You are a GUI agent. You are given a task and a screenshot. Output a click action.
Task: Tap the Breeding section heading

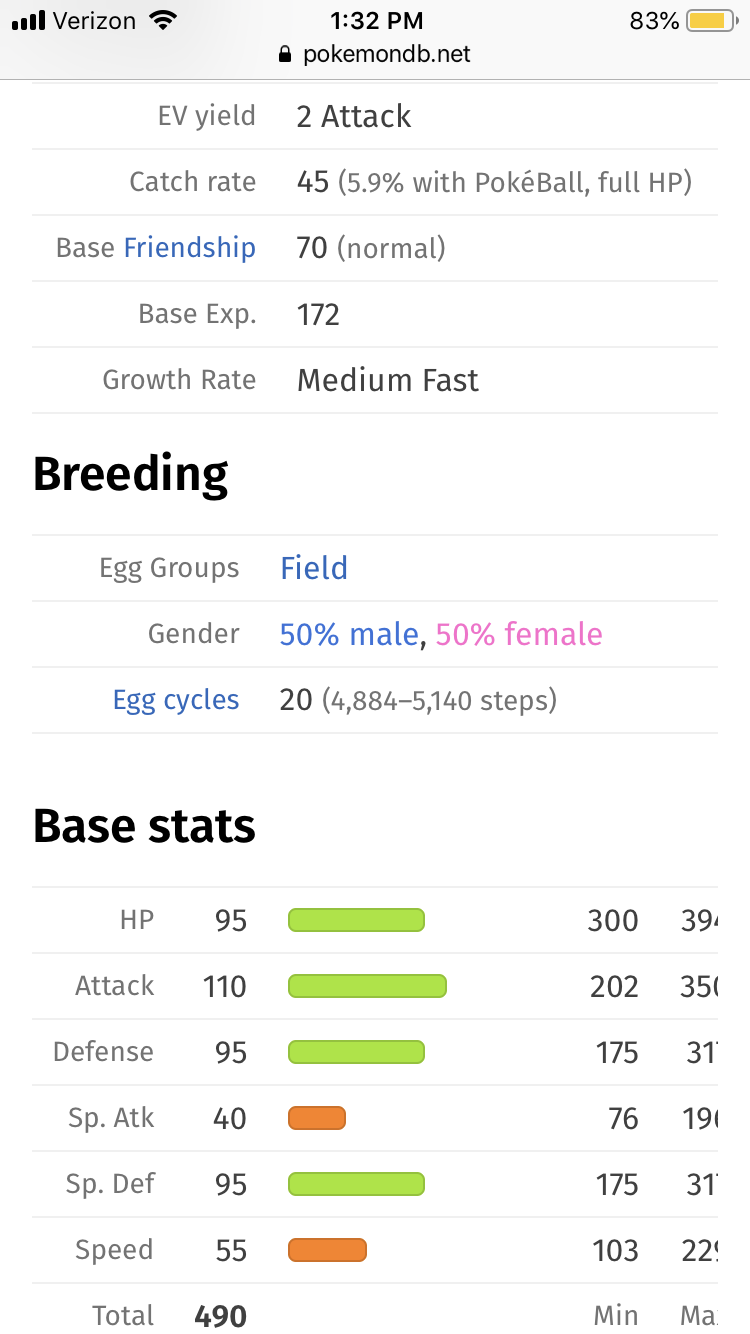point(131,475)
